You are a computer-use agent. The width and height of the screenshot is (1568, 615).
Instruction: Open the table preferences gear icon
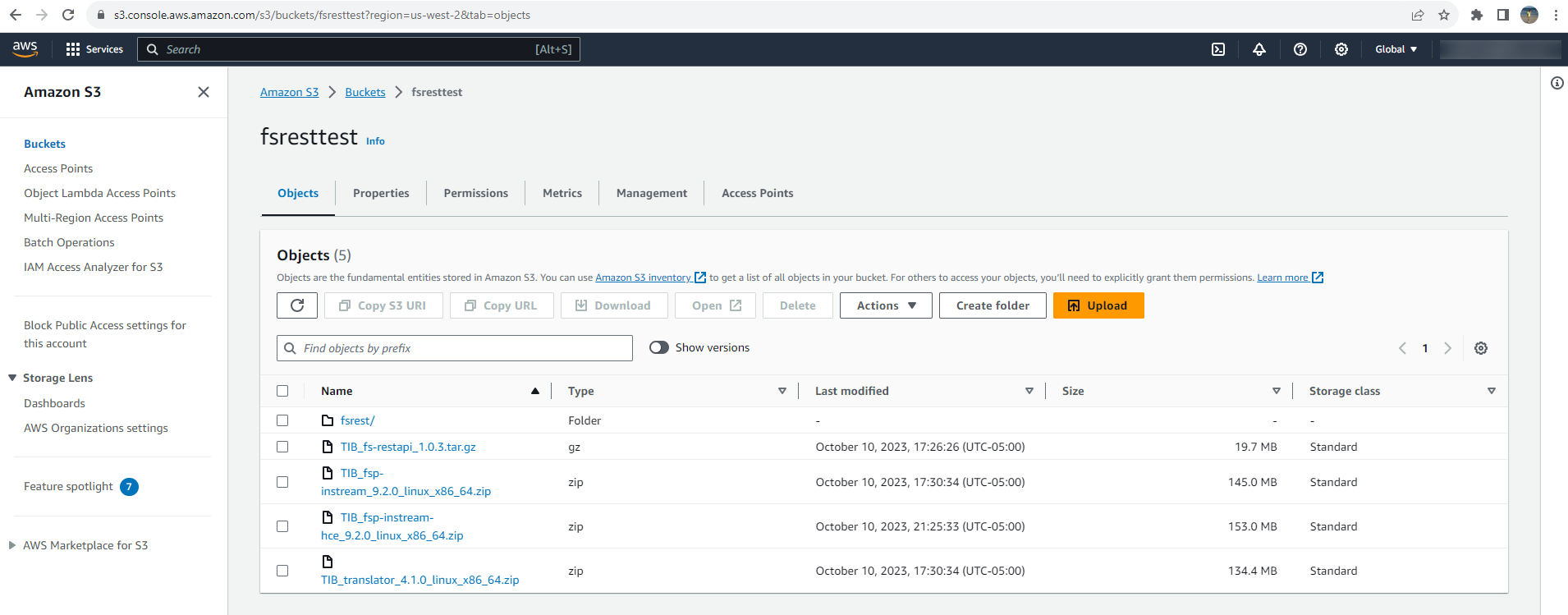[1481, 348]
